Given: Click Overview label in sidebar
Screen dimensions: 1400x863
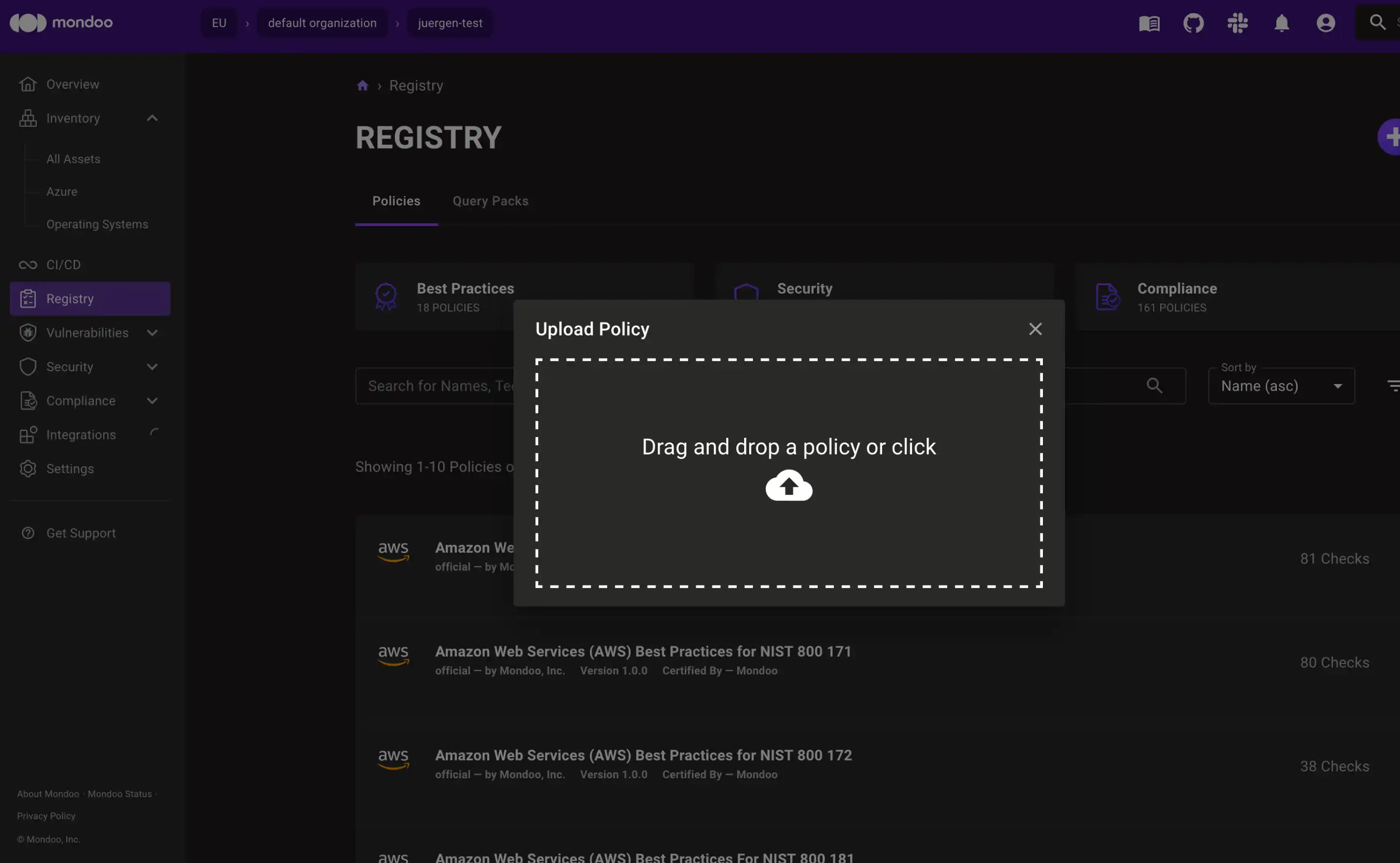Looking at the screenshot, I should point(73,84).
